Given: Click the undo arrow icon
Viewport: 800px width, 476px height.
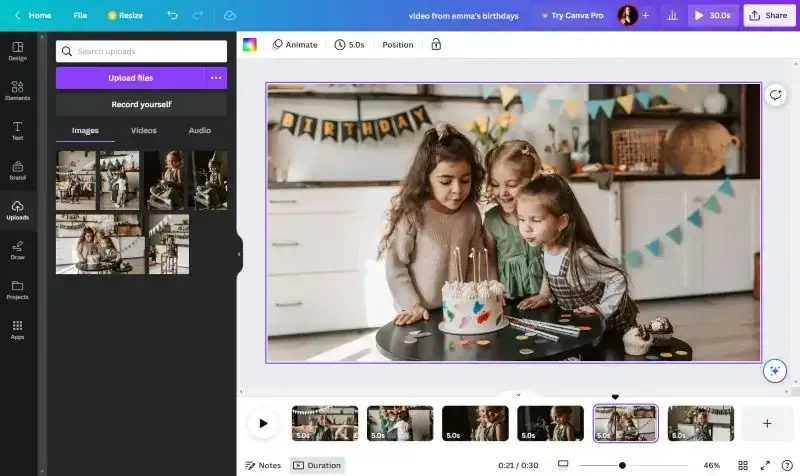Looking at the screenshot, I should pyautogui.click(x=173, y=15).
